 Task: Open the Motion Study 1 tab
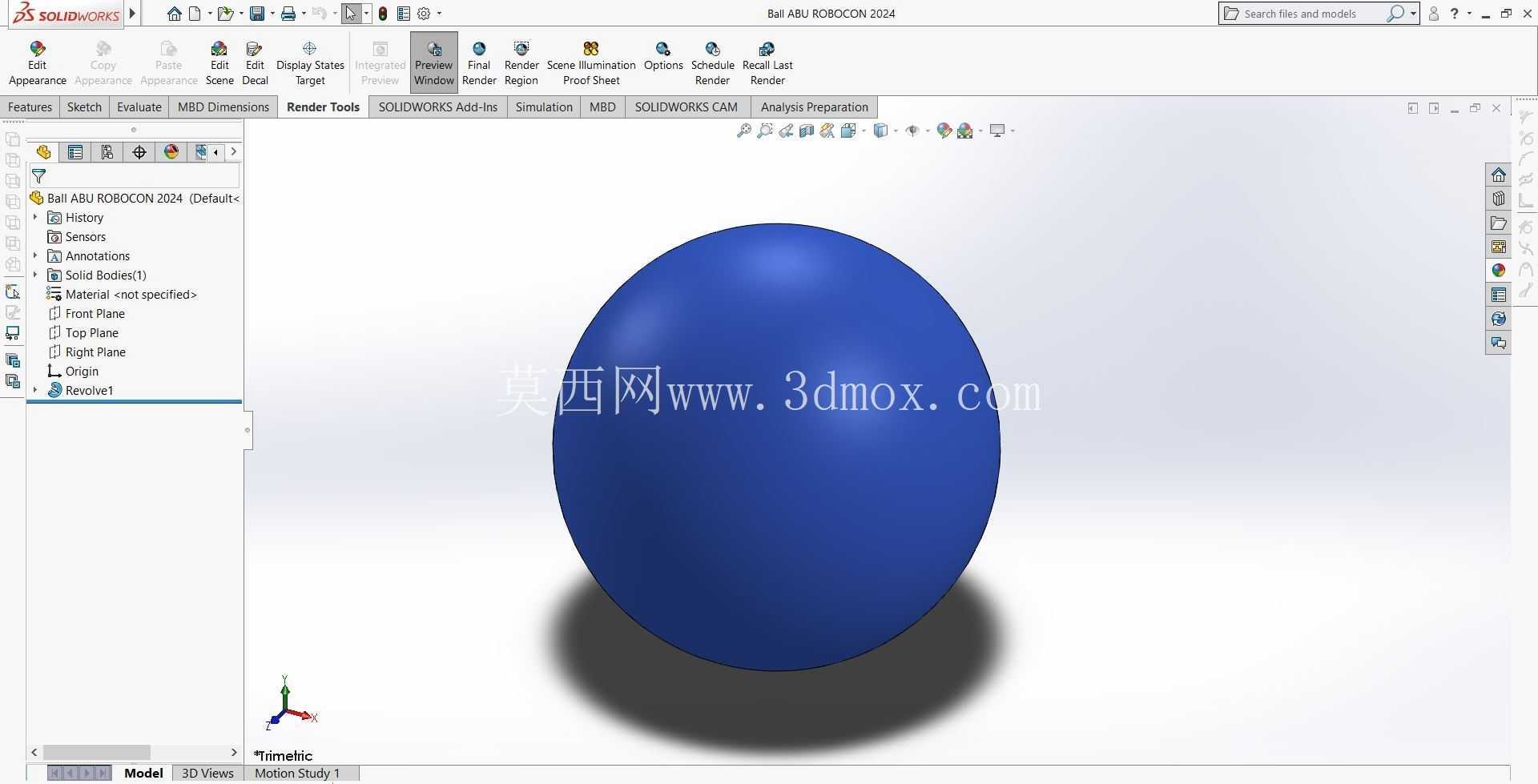point(297,773)
